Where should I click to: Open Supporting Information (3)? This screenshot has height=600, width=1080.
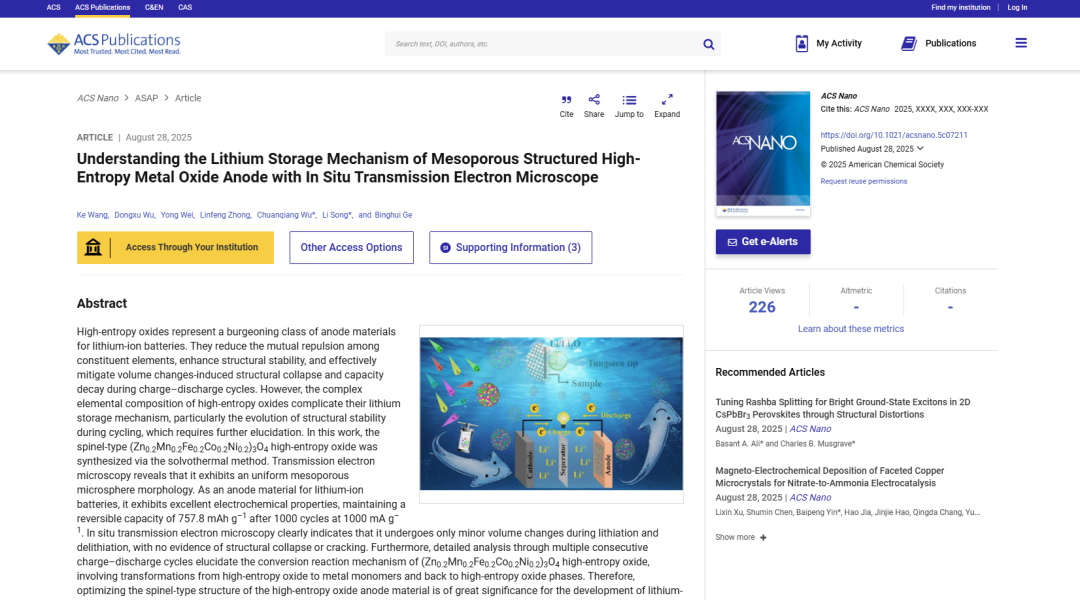click(510, 247)
